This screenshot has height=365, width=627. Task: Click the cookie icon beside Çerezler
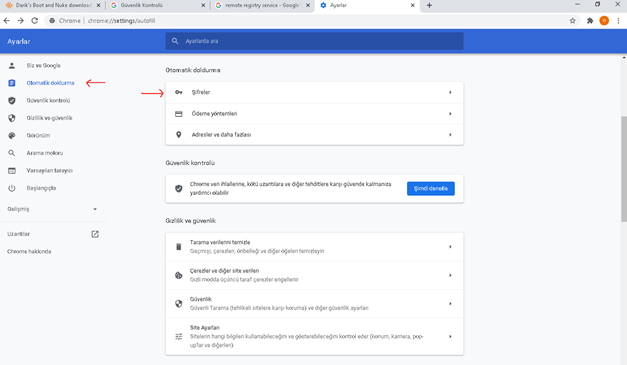[x=179, y=275]
